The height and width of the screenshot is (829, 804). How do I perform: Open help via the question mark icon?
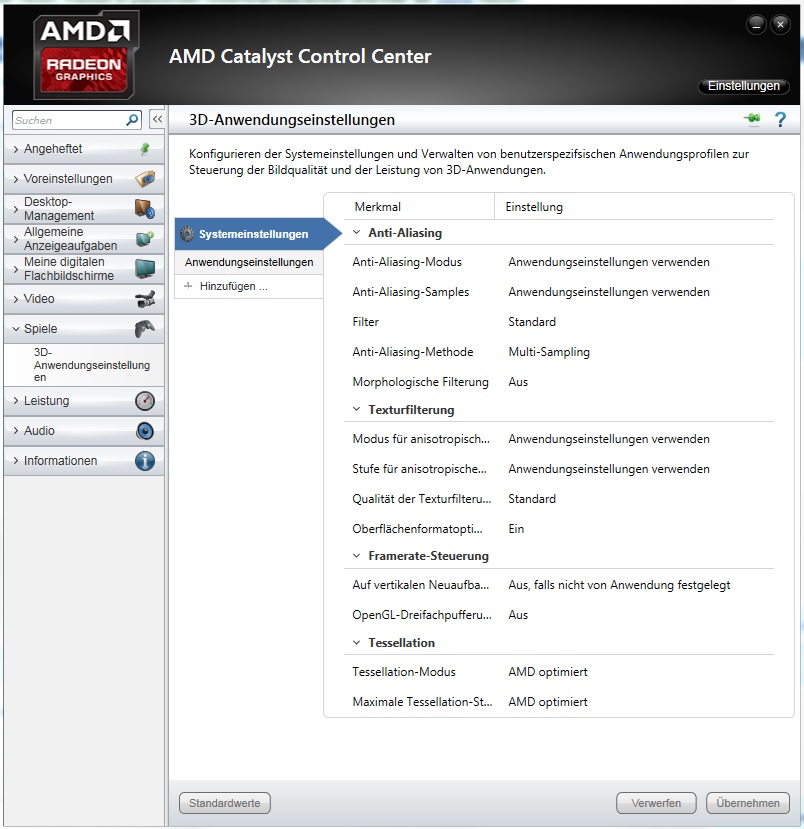780,119
